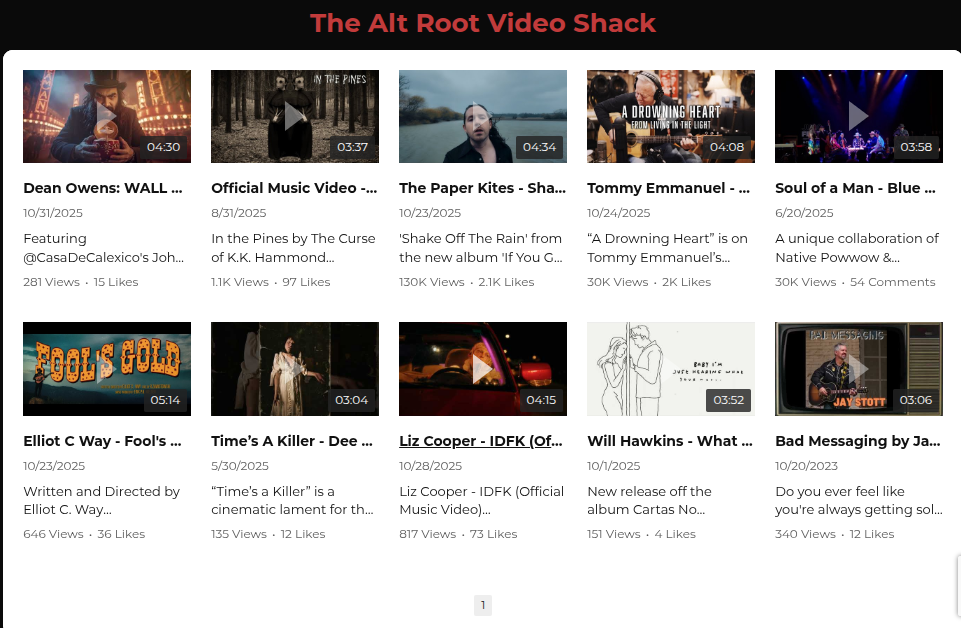Image resolution: width=961 pixels, height=628 pixels.
Task: Click The Alt Root Video Shack heading
Action: (483, 23)
